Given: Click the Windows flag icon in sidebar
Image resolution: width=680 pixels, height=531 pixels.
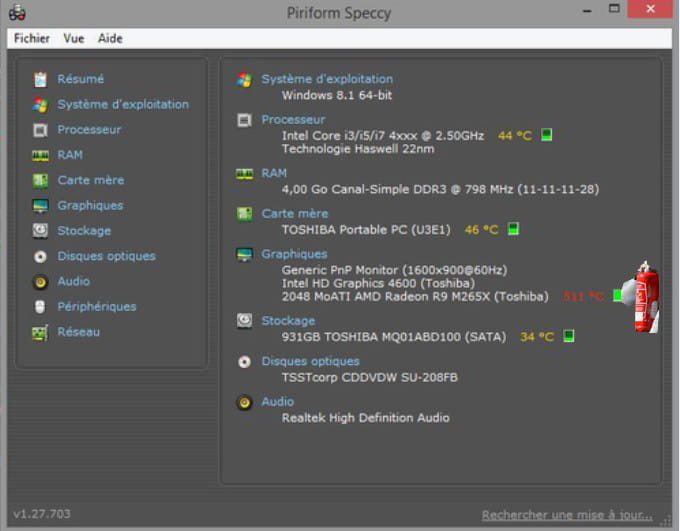Looking at the screenshot, I should point(40,105).
